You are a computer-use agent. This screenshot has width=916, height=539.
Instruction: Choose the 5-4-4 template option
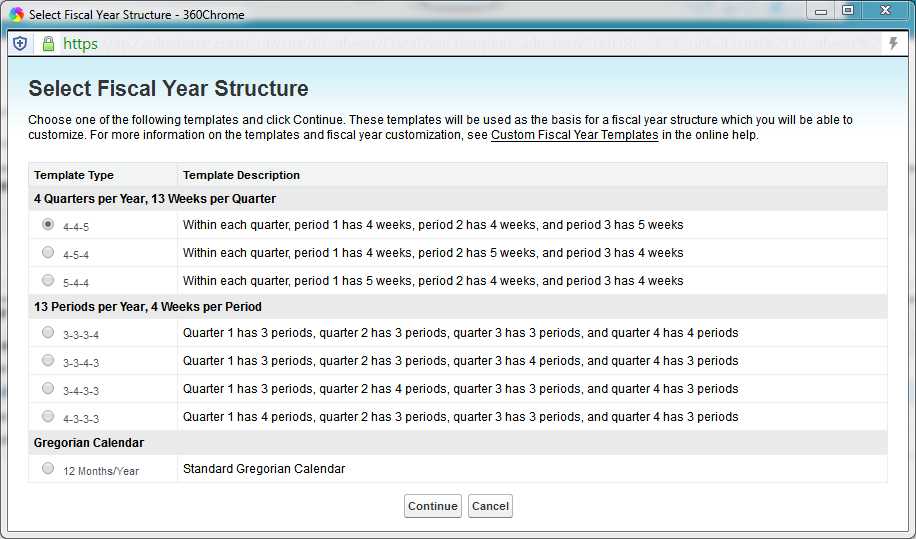(x=48, y=280)
